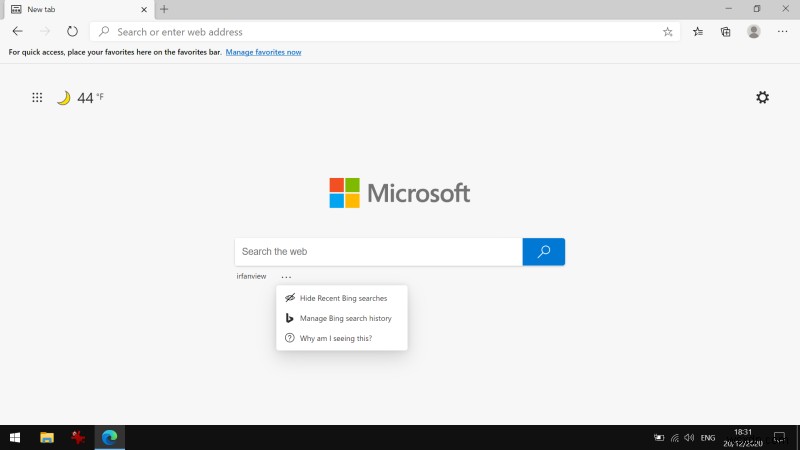Go back using the back arrow
This screenshot has width=800, height=450.
pos(17,32)
